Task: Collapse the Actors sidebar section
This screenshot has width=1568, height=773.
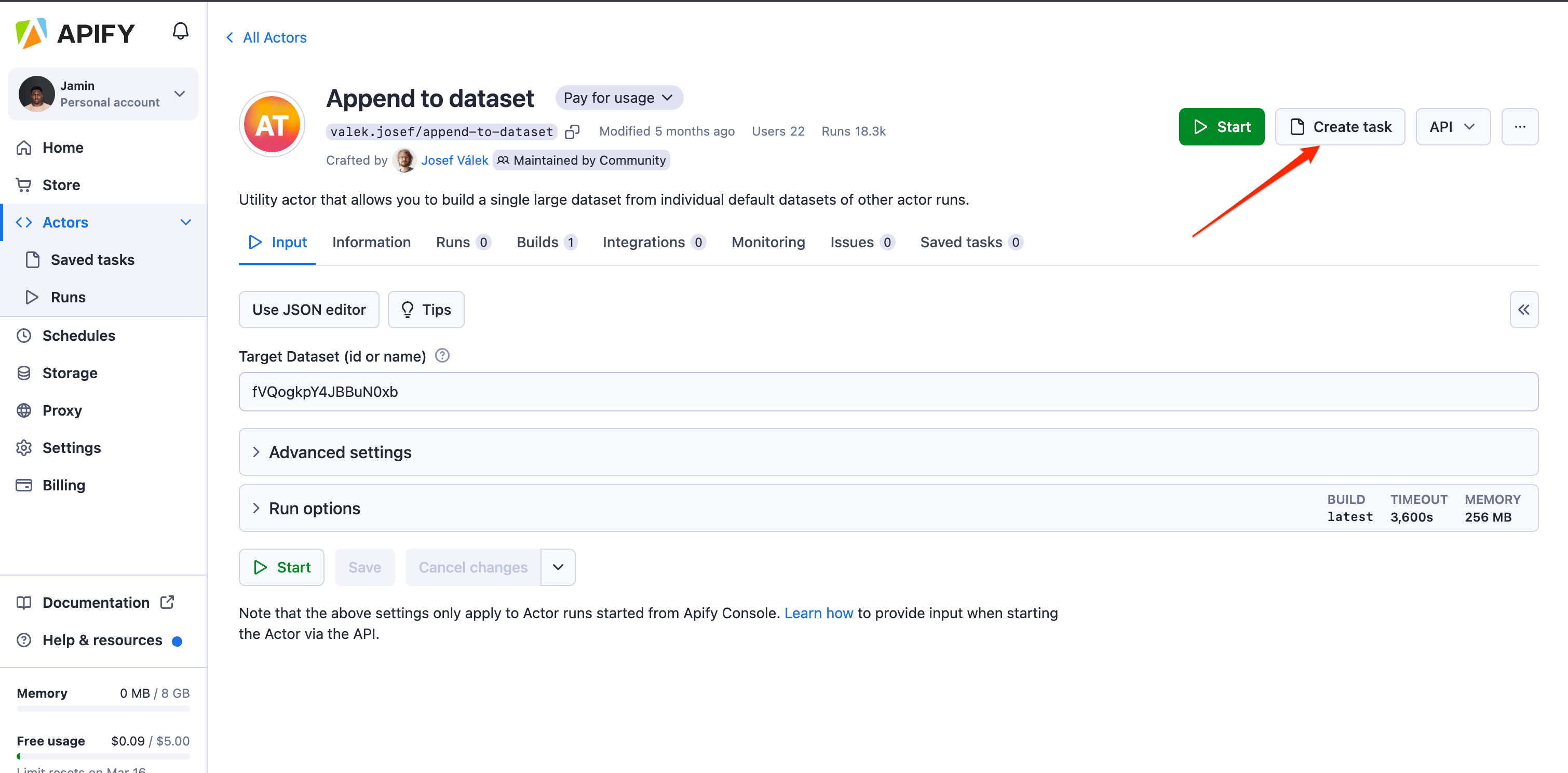Action: coord(185,222)
